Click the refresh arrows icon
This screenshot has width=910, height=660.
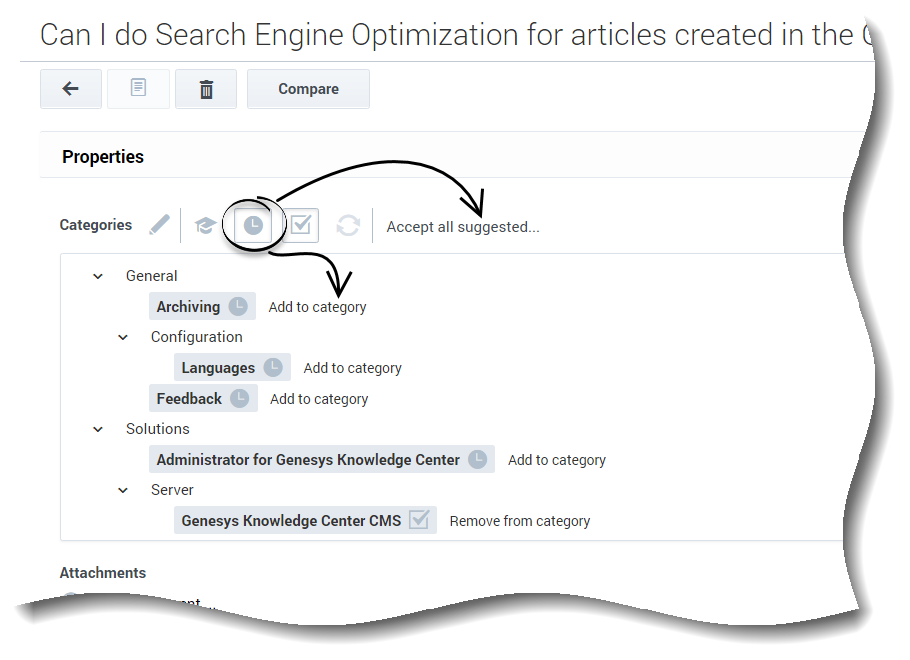pyautogui.click(x=348, y=226)
